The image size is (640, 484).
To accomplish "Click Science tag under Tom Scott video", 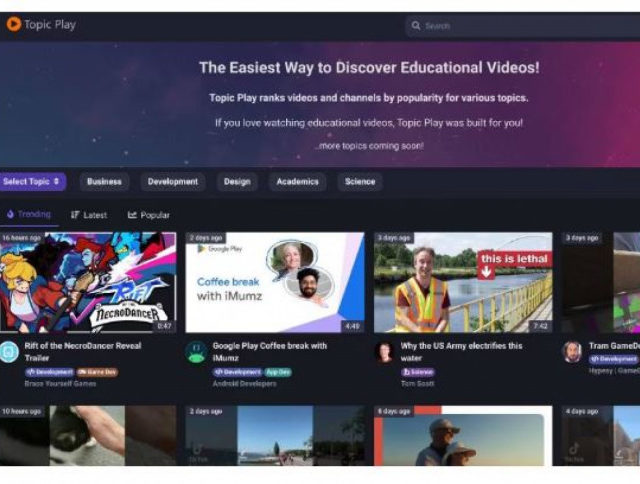I will coord(418,372).
